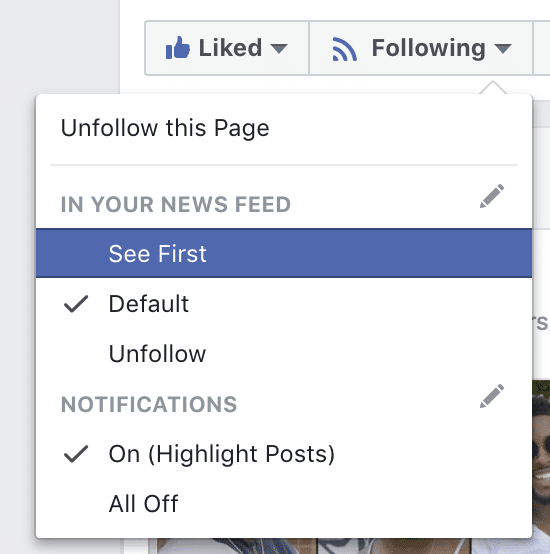The image size is (550, 554).
Task: Click the RSS feed Following icon
Action: tap(345, 49)
